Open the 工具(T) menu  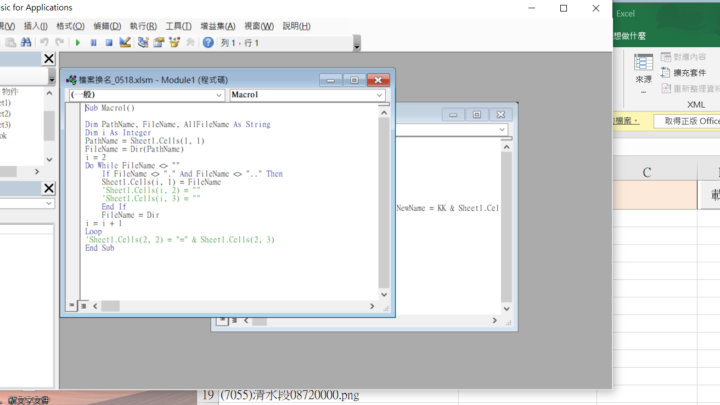[179, 26]
